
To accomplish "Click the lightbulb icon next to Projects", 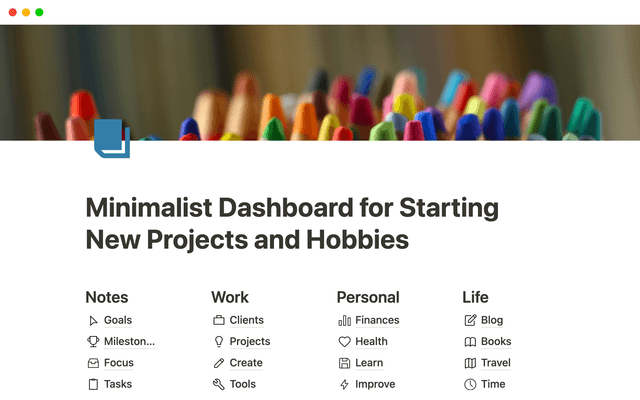I will click(x=219, y=342).
